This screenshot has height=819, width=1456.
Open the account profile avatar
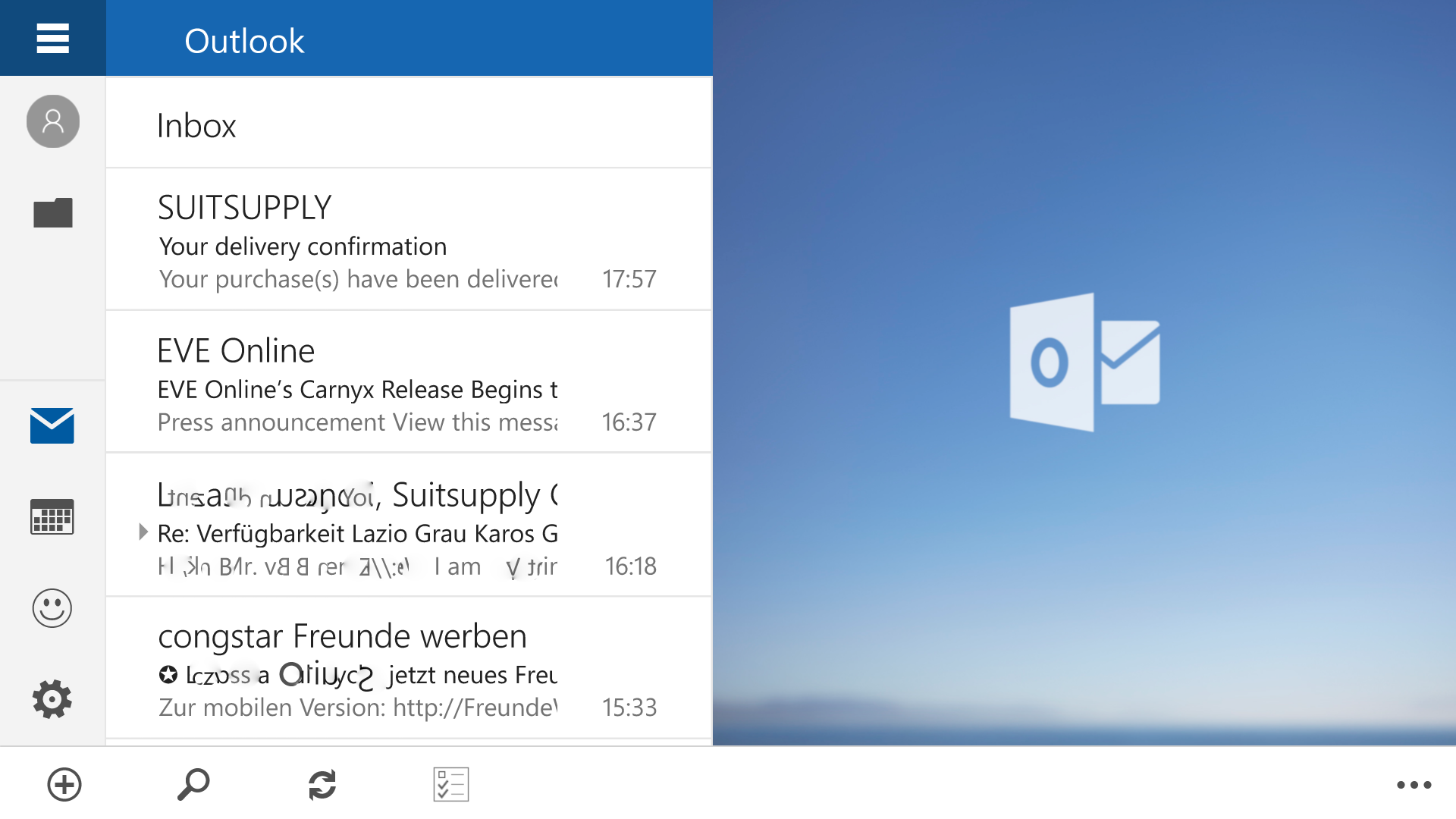[x=53, y=121]
